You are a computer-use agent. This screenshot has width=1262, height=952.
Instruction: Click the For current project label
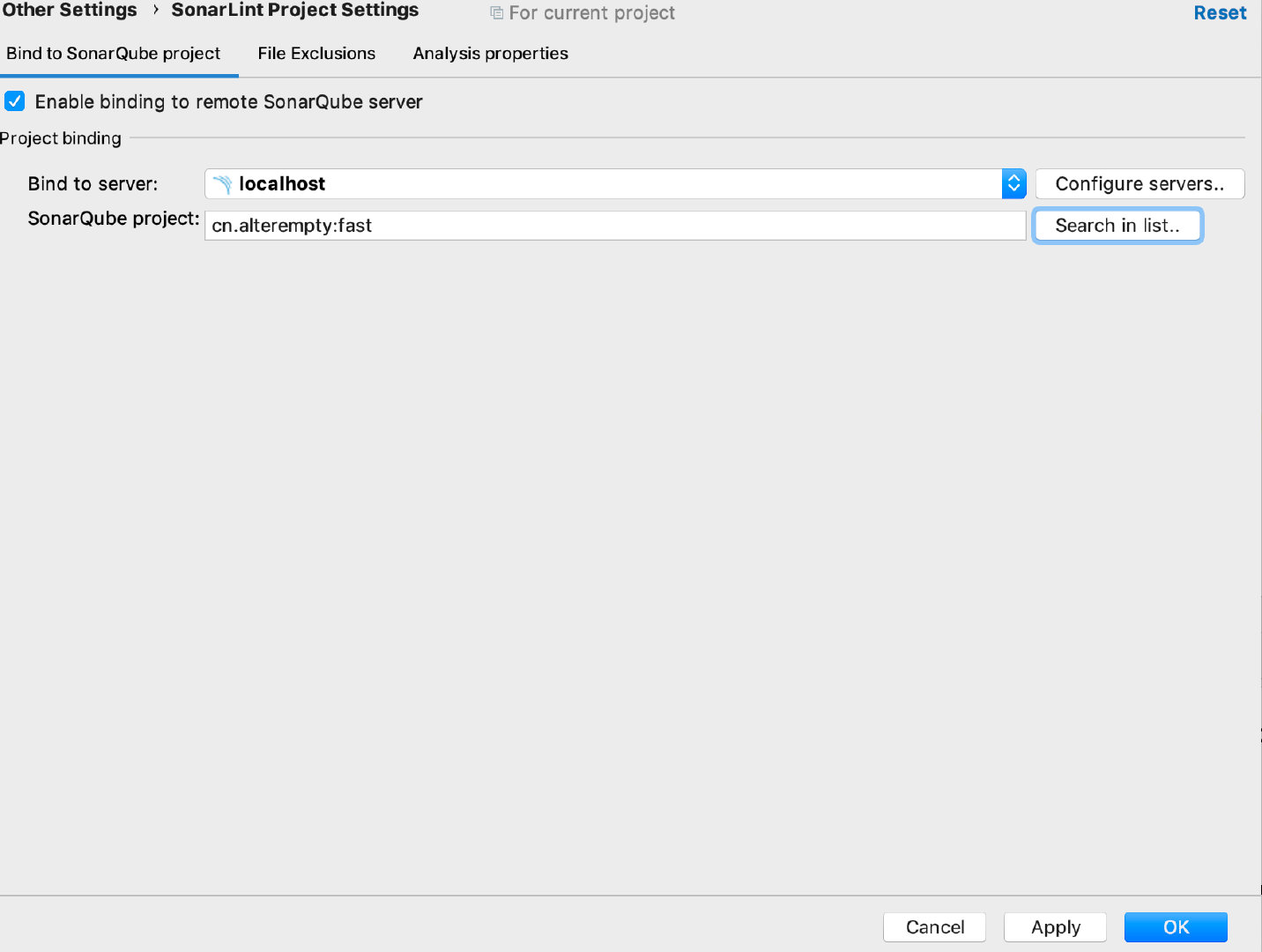[x=592, y=13]
